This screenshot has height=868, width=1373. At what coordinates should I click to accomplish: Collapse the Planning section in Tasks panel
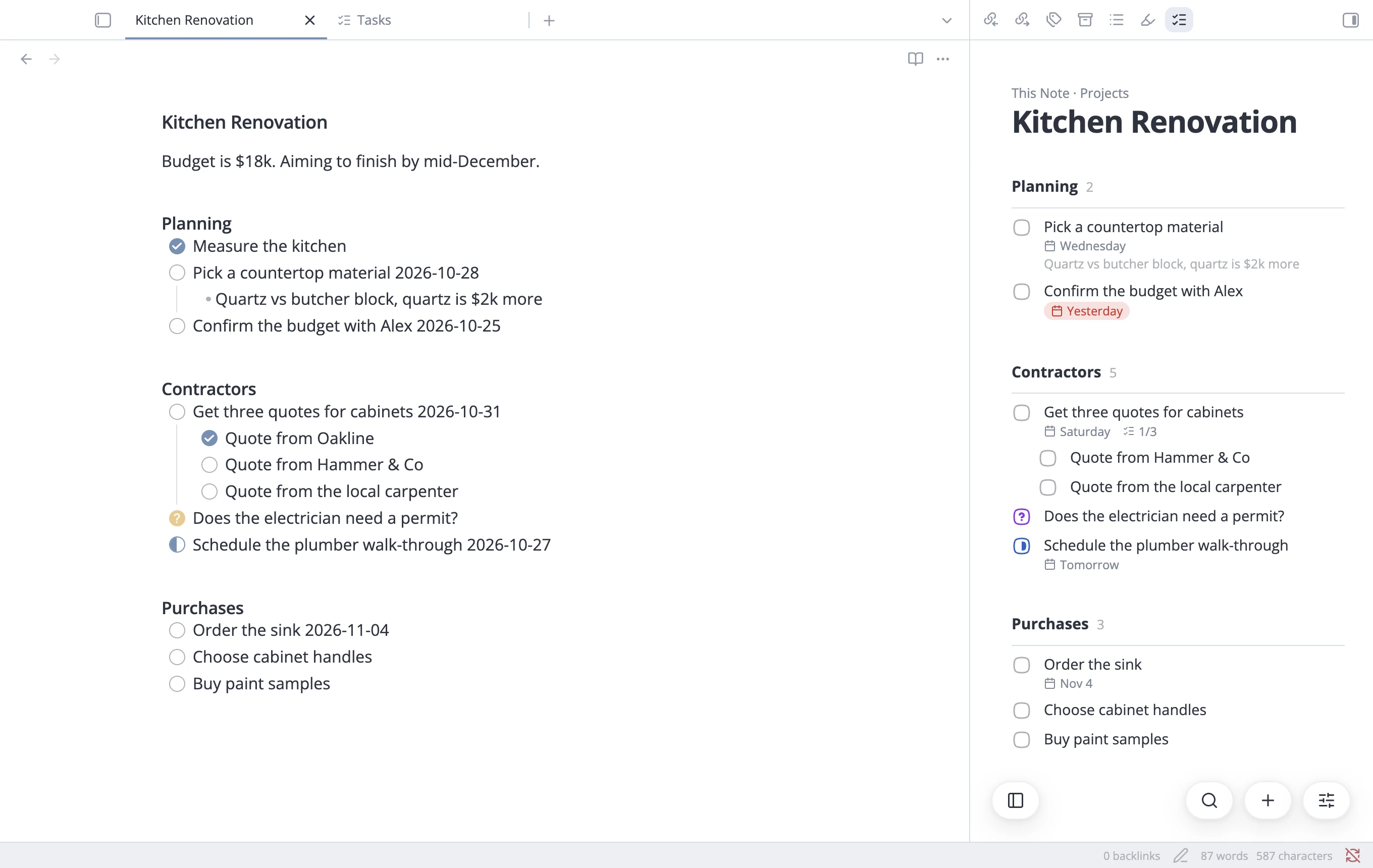(x=1044, y=186)
